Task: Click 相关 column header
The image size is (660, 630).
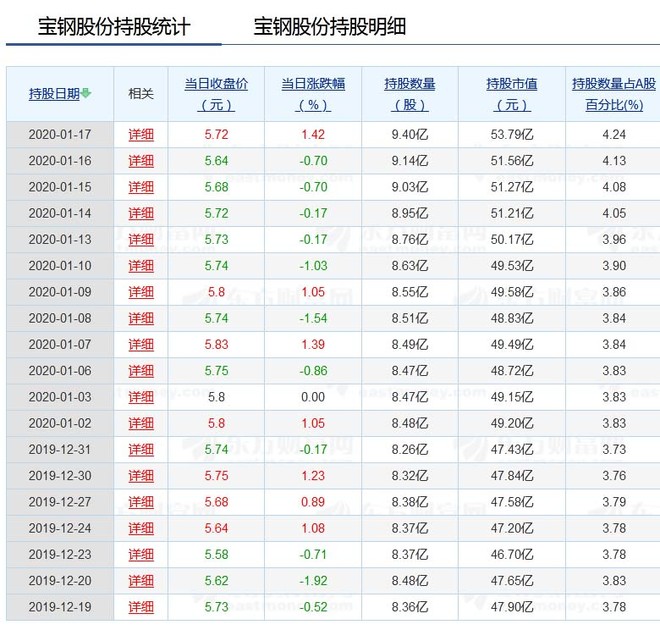Action: [x=141, y=93]
